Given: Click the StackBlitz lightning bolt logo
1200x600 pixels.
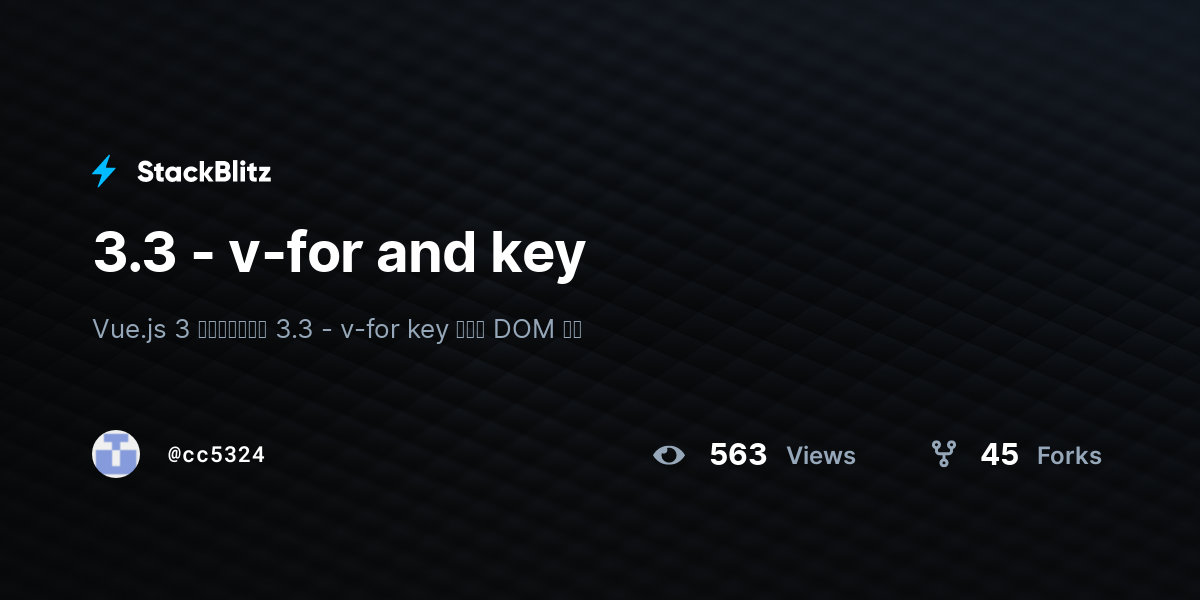Looking at the screenshot, I should click(x=104, y=171).
